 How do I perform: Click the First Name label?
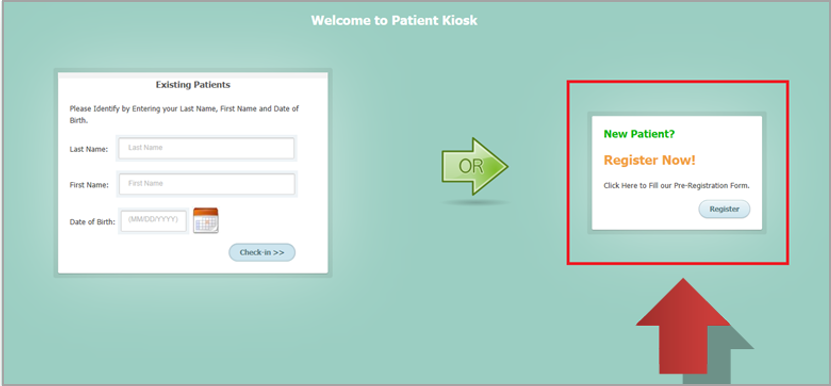pyautogui.click(x=90, y=185)
